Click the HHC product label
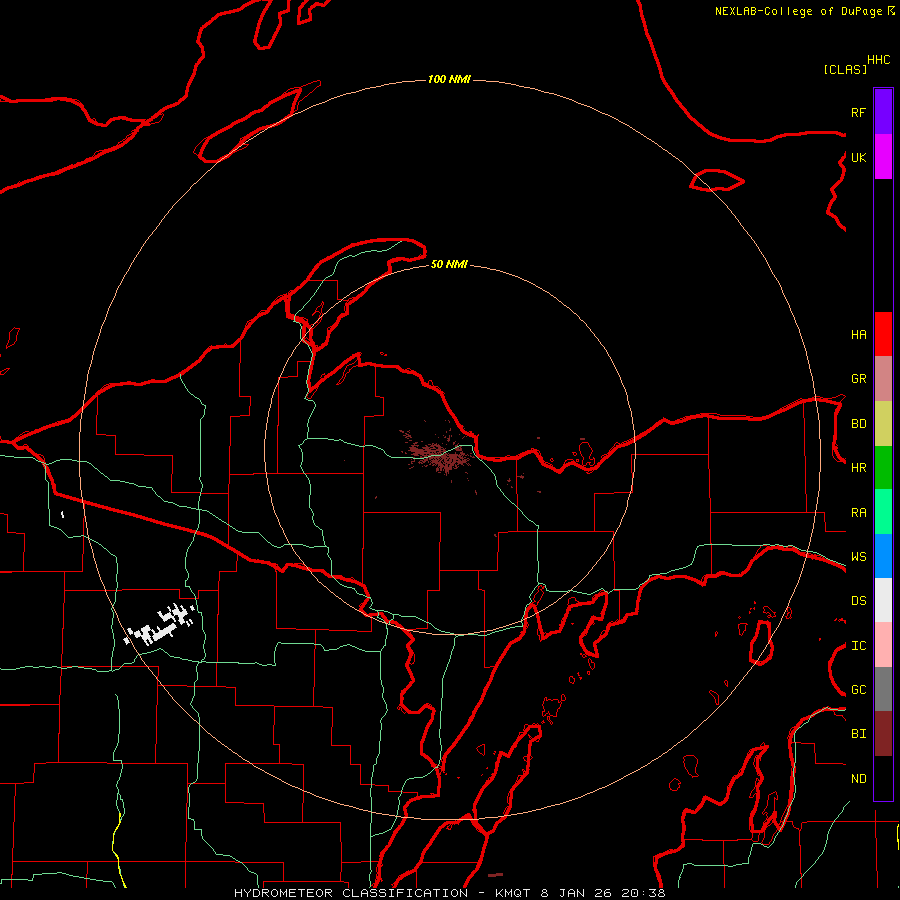 [879, 60]
